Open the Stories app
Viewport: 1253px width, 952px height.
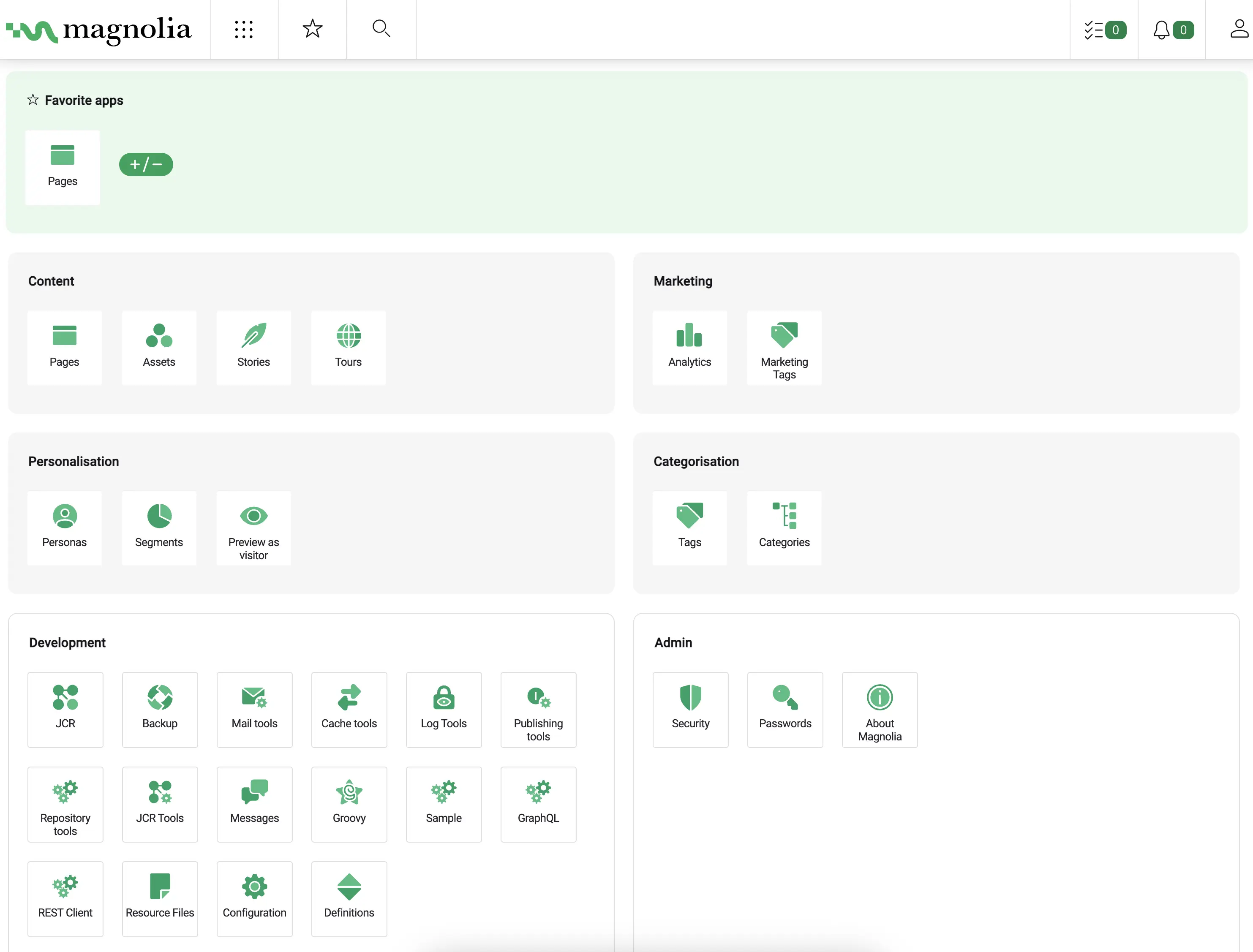pyautogui.click(x=254, y=348)
